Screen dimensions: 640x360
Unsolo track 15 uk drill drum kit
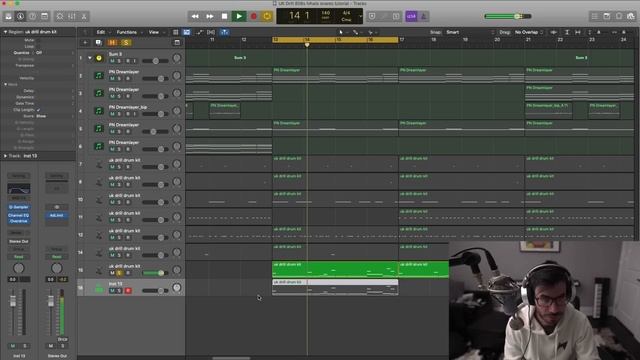(119, 273)
